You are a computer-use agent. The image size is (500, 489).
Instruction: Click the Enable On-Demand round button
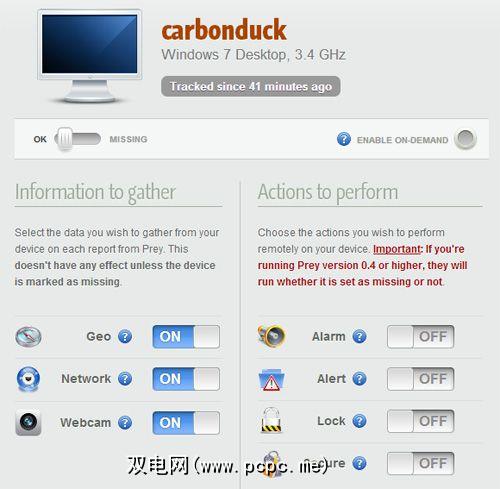pyautogui.click(x=465, y=139)
